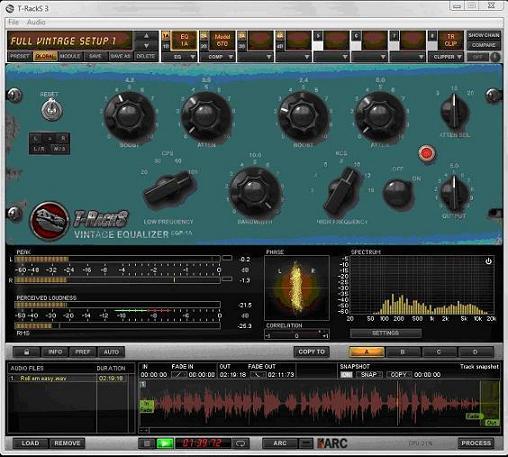Click the ATTEN SEL selector knob

click(454, 113)
